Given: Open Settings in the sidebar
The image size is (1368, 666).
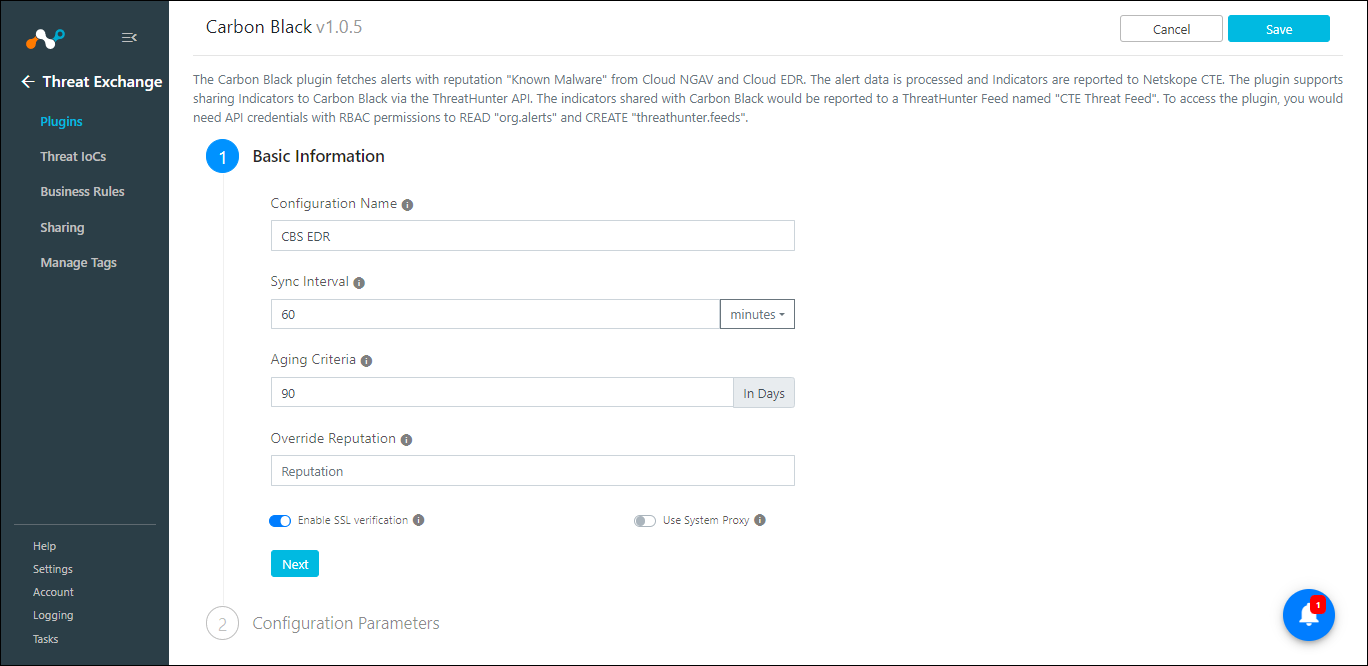Looking at the screenshot, I should click(x=53, y=569).
